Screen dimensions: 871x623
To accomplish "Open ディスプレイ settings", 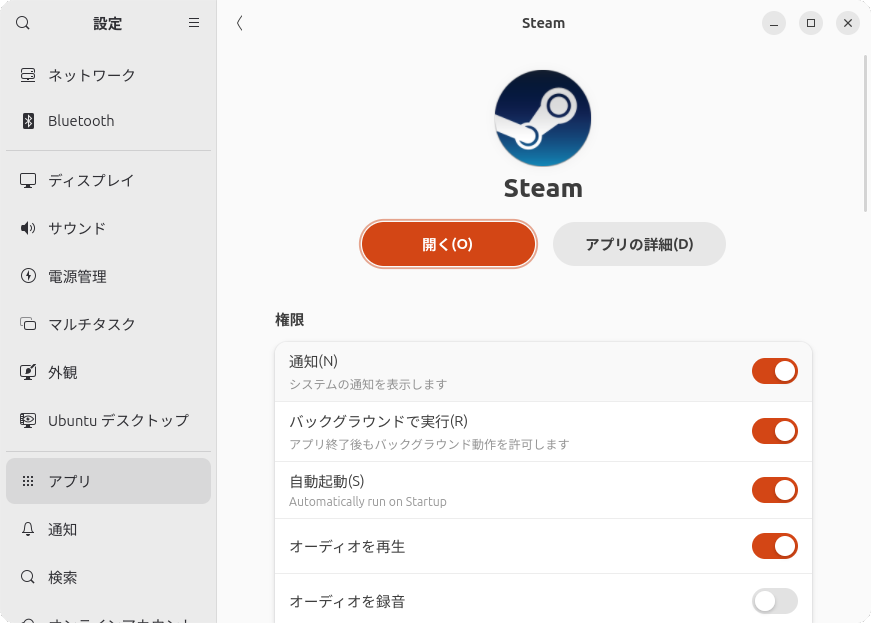I will pos(108,180).
